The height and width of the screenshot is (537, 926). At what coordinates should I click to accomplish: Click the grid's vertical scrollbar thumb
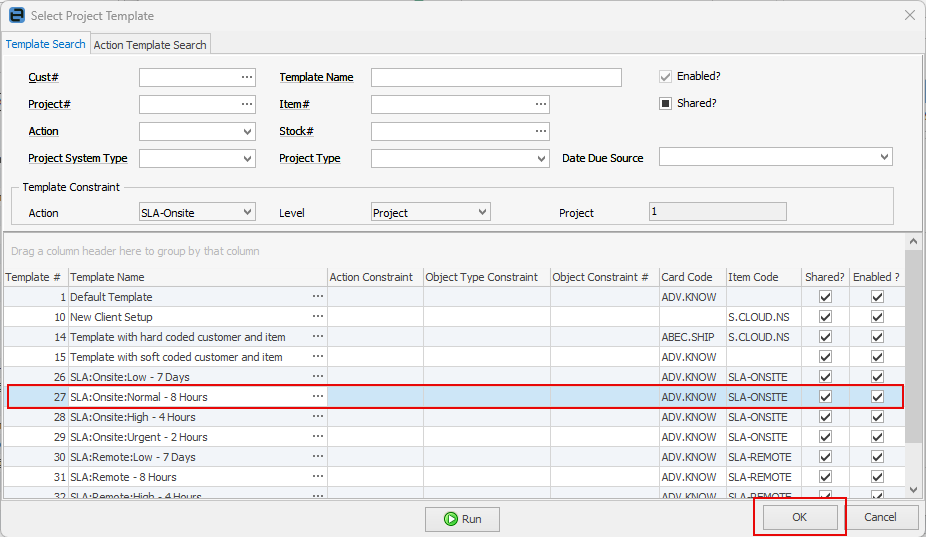coord(914,346)
